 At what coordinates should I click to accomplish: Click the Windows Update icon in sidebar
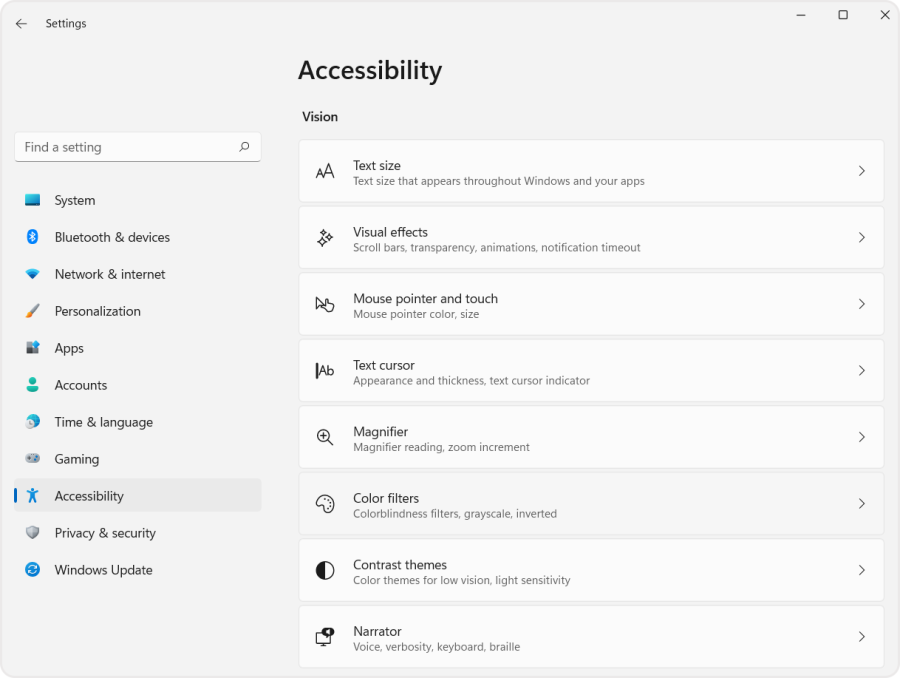pos(32,570)
